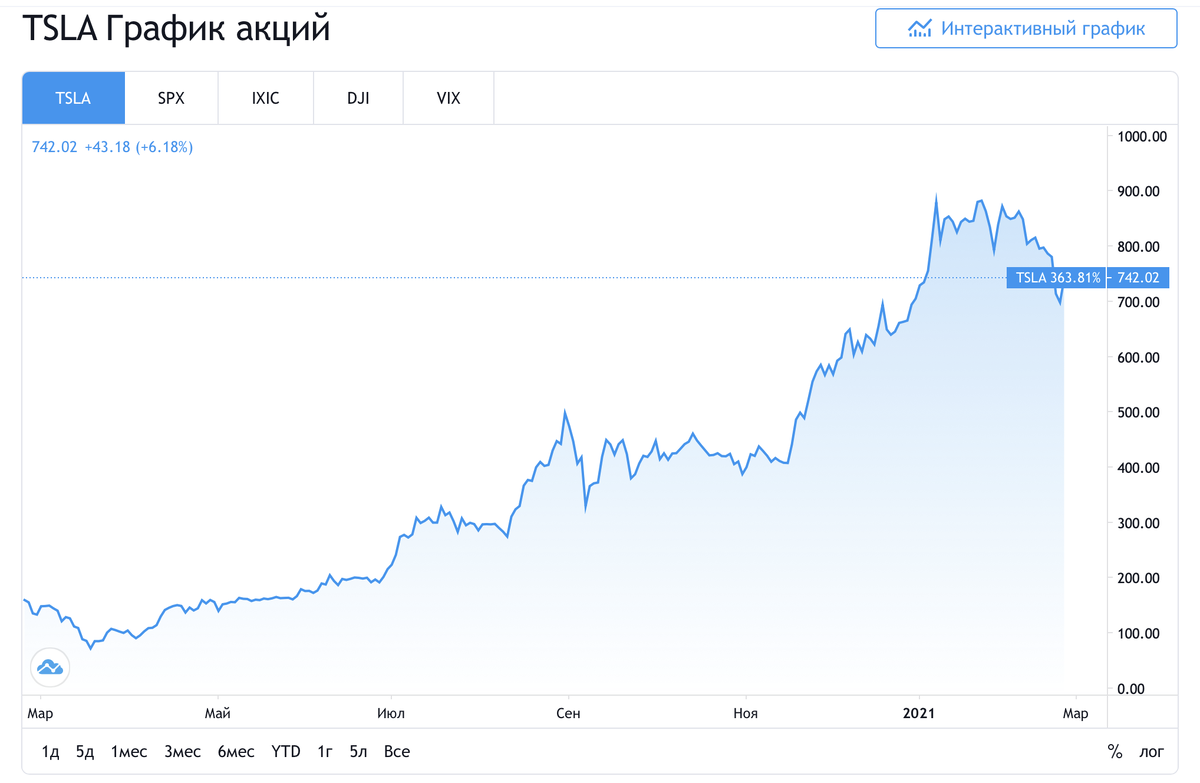This screenshot has width=1200, height=783.
Task: Click the chart icon in Интерактивный график button
Action: [x=921, y=28]
